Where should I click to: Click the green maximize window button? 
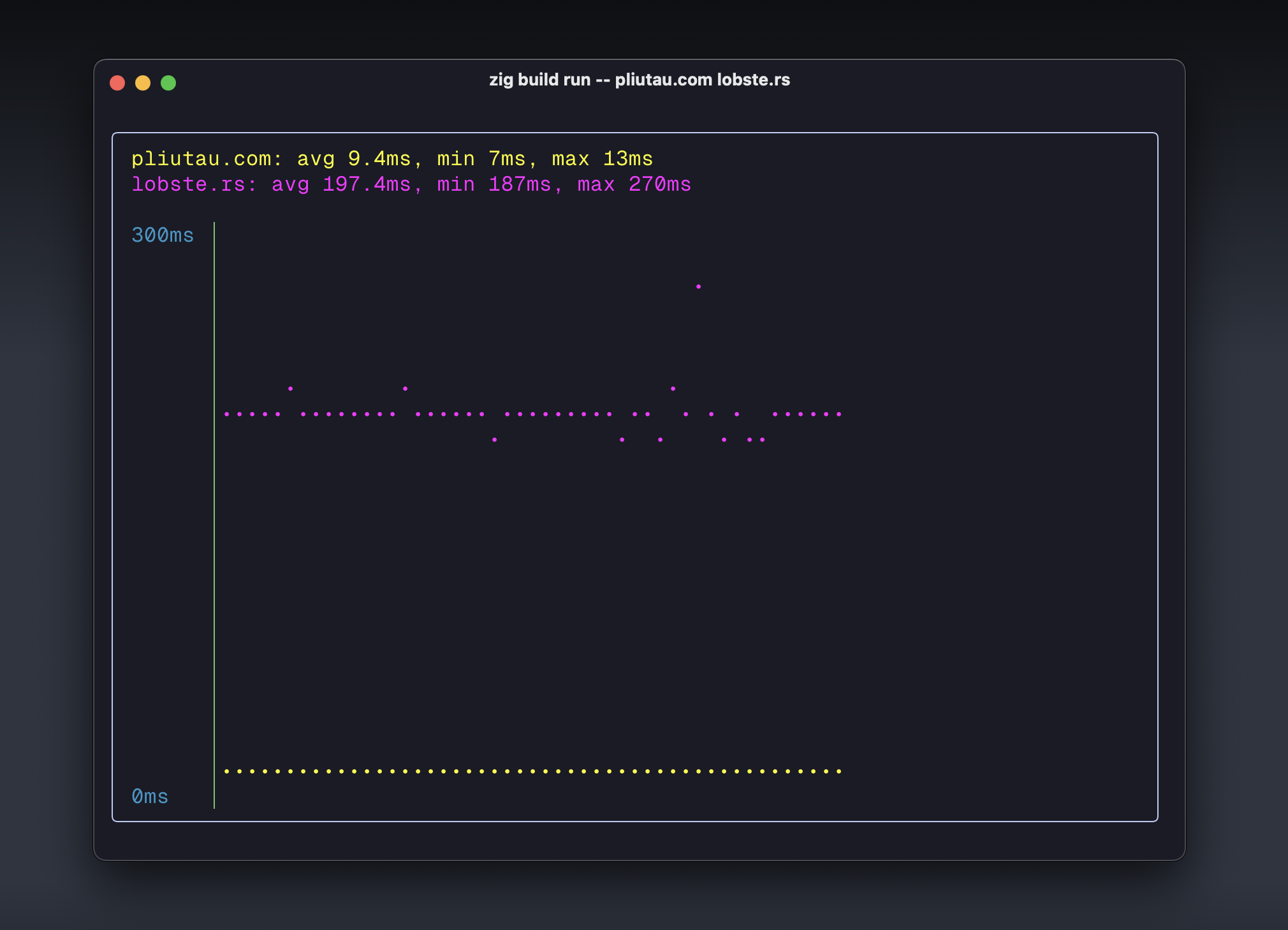click(168, 83)
